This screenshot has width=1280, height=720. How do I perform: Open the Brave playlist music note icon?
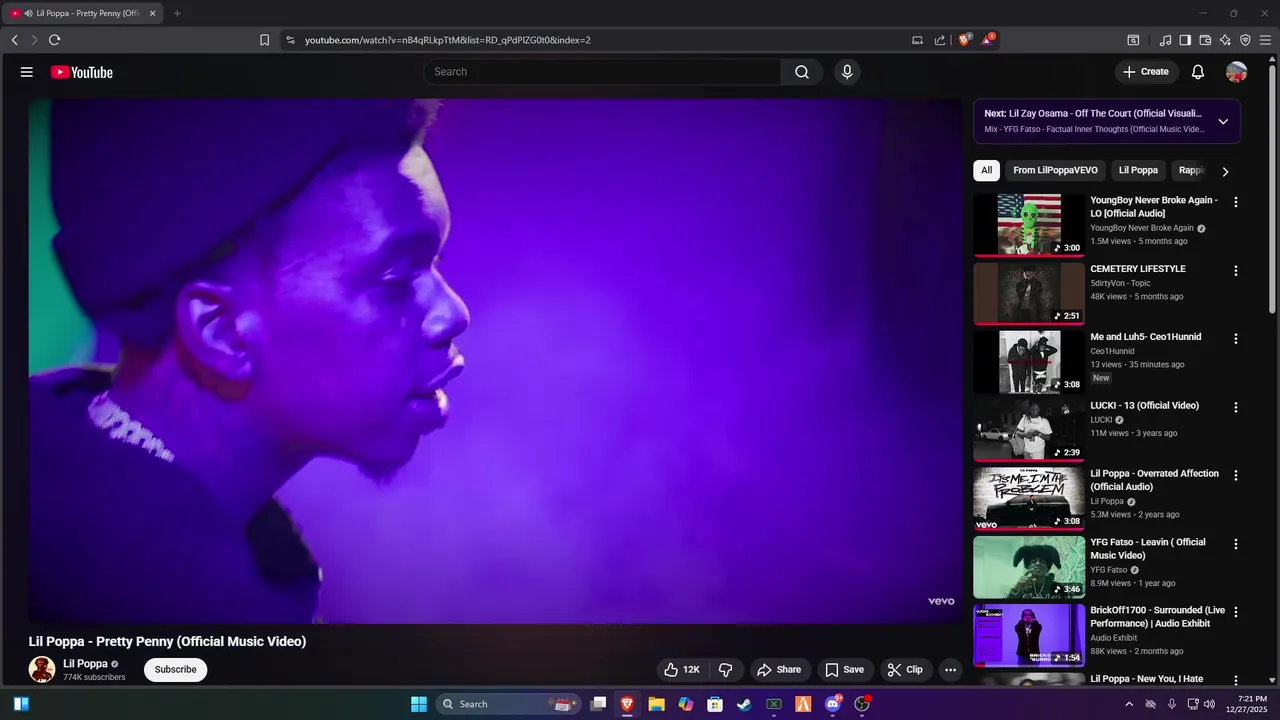point(1165,40)
